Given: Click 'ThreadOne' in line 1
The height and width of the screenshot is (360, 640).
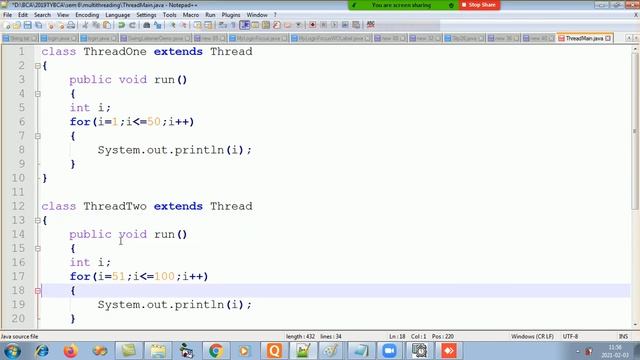Looking at the screenshot, I should click(x=115, y=51).
